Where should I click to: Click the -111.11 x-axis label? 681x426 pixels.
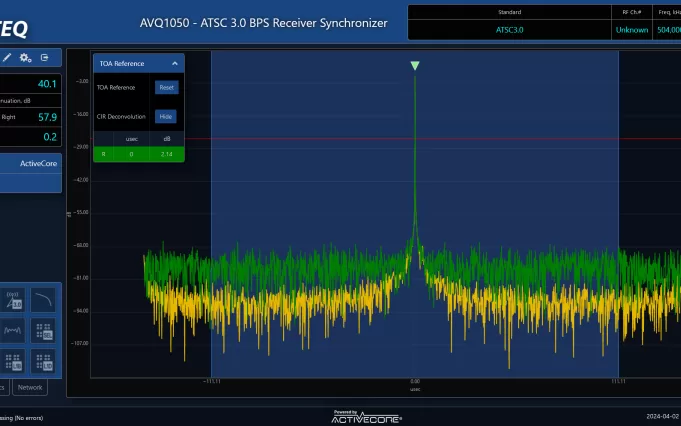(x=212, y=381)
